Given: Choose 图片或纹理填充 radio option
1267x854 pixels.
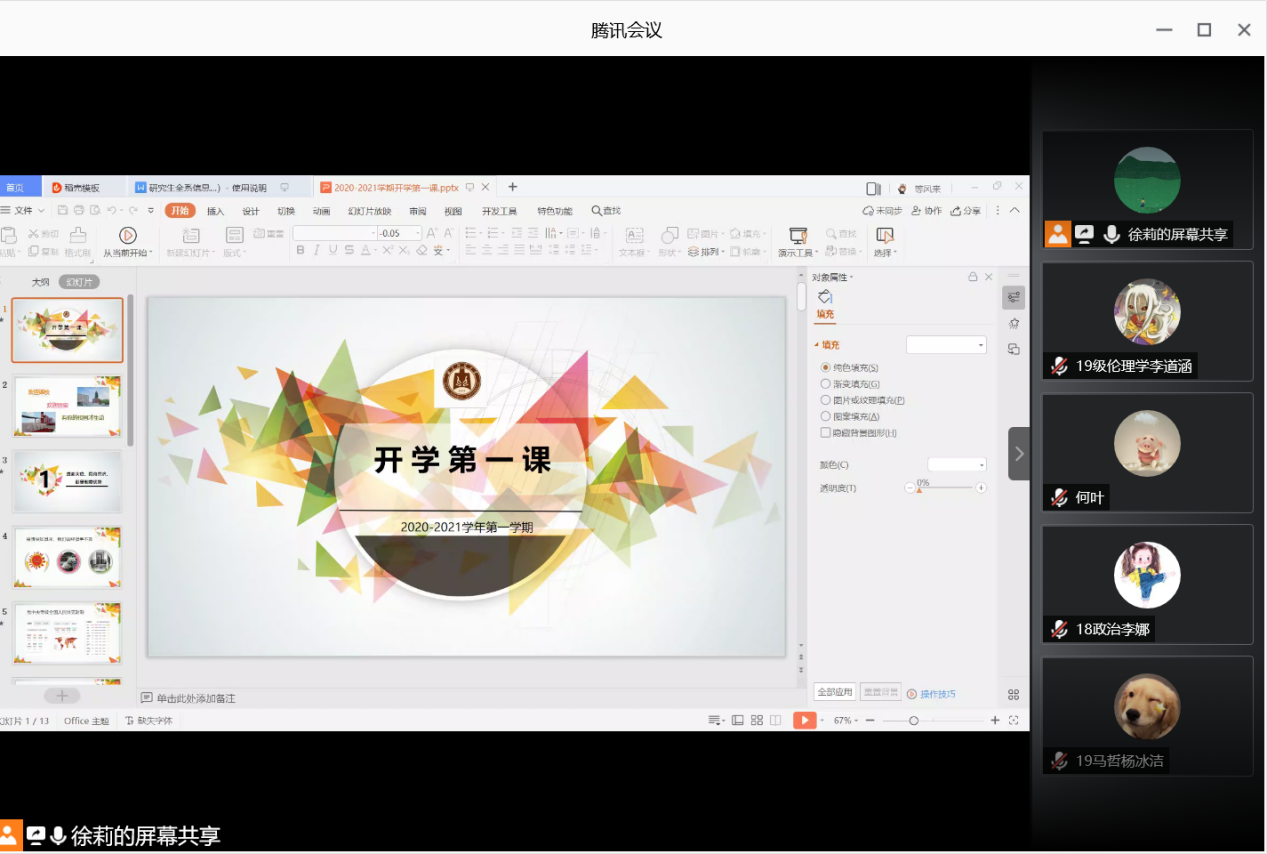Looking at the screenshot, I should [826, 400].
